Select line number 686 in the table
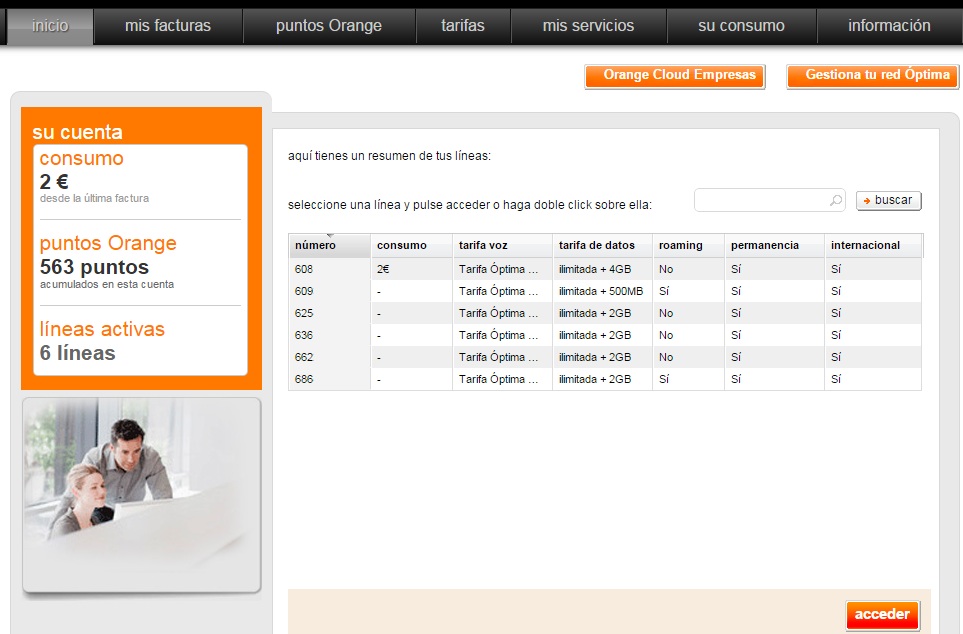This screenshot has width=963, height=634. [x=304, y=380]
